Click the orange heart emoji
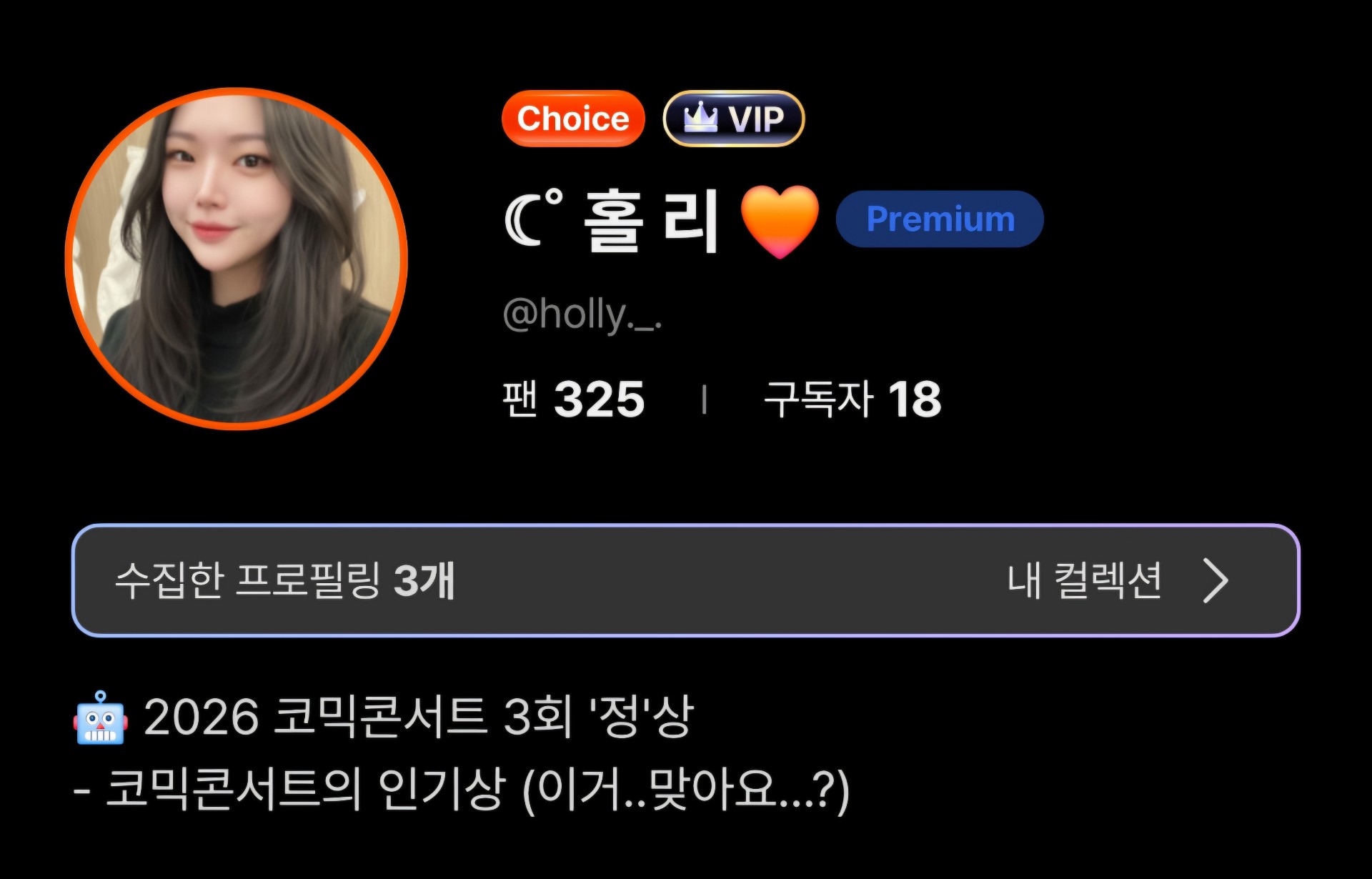This screenshot has width=1372, height=879. coord(780,221)
